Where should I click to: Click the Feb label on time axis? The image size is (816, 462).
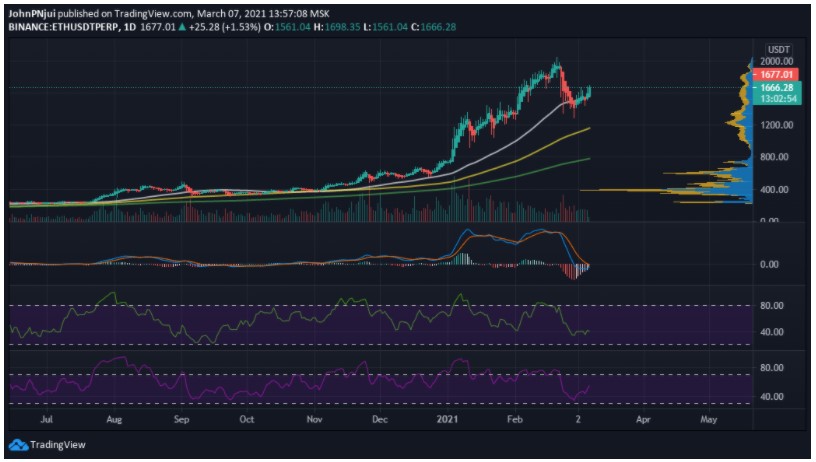(x=515, y=419)
